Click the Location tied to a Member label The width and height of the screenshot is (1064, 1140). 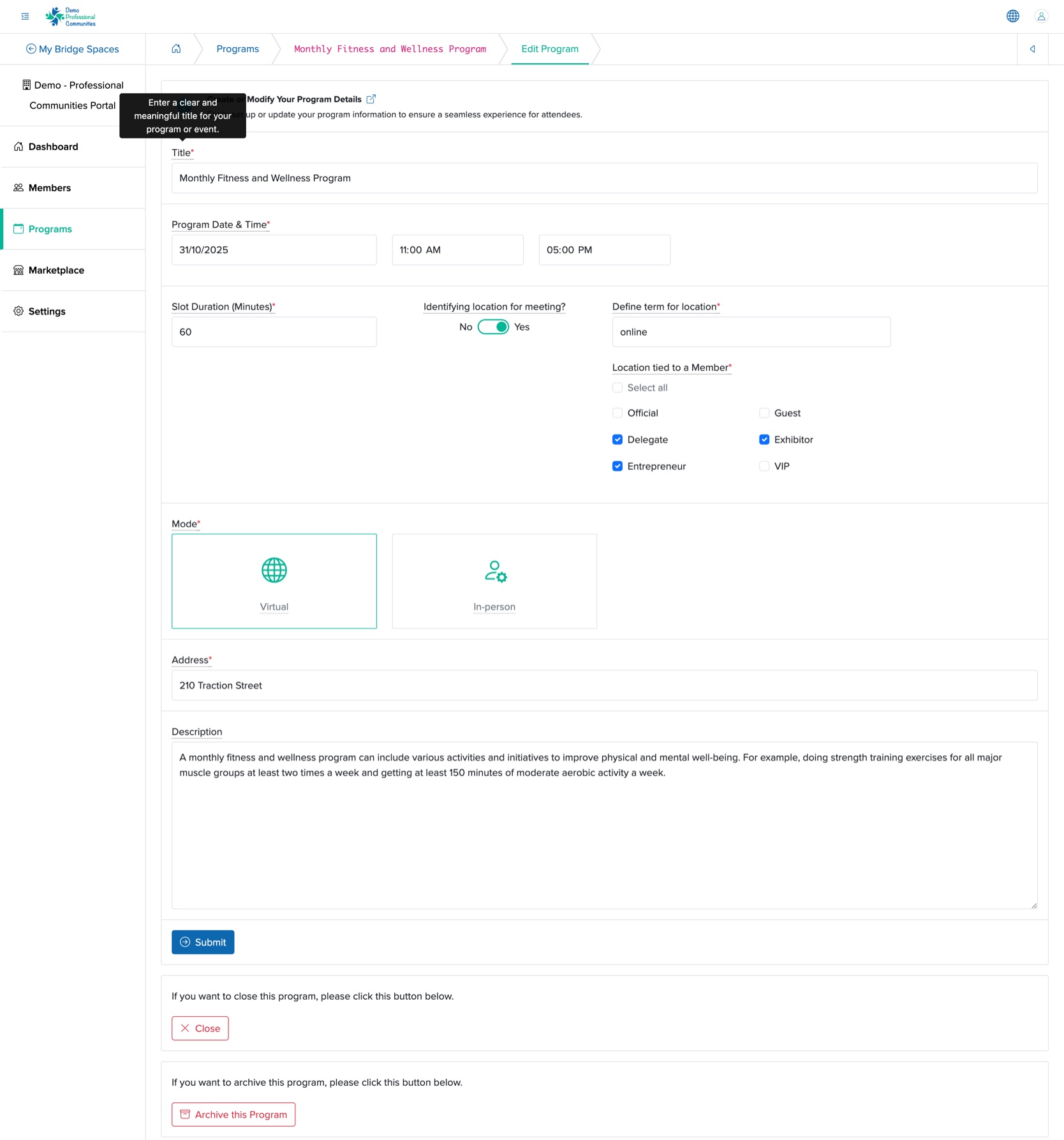(672, 367)
